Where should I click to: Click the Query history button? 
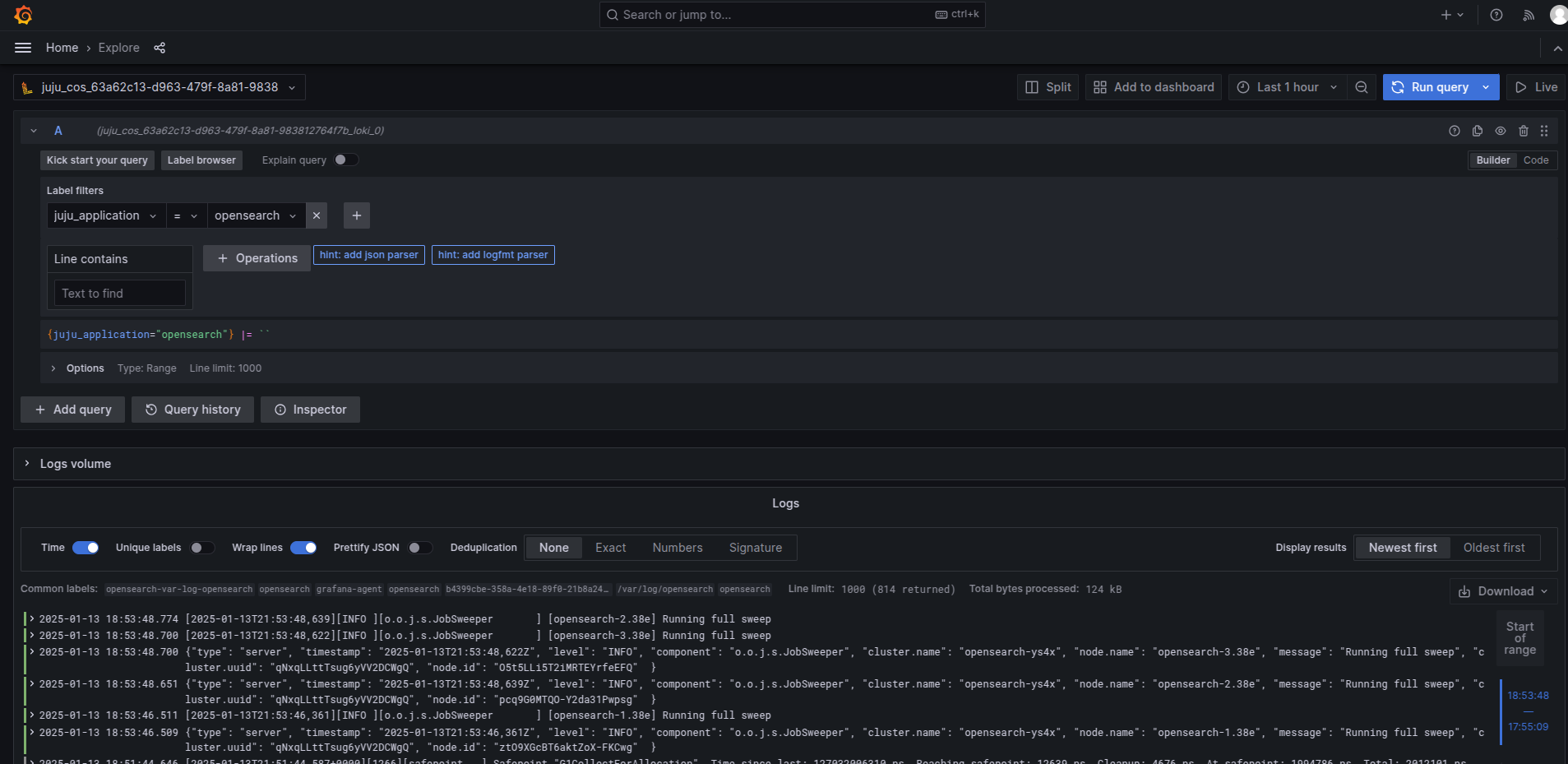tap(193, 410)
